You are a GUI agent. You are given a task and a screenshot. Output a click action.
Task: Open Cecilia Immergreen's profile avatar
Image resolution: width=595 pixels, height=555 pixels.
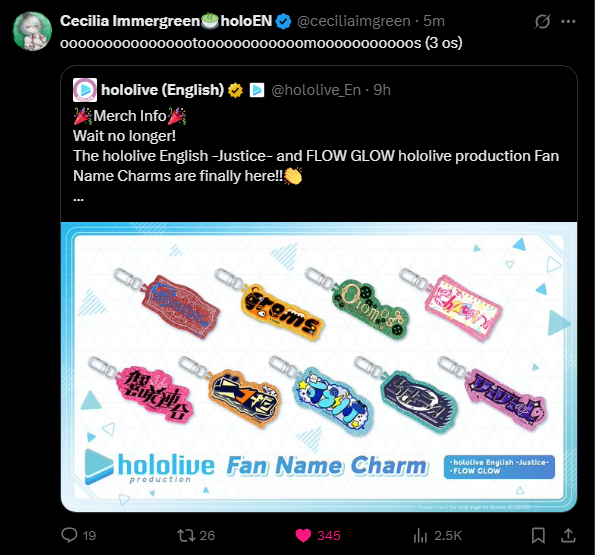(x=32, y=31)
